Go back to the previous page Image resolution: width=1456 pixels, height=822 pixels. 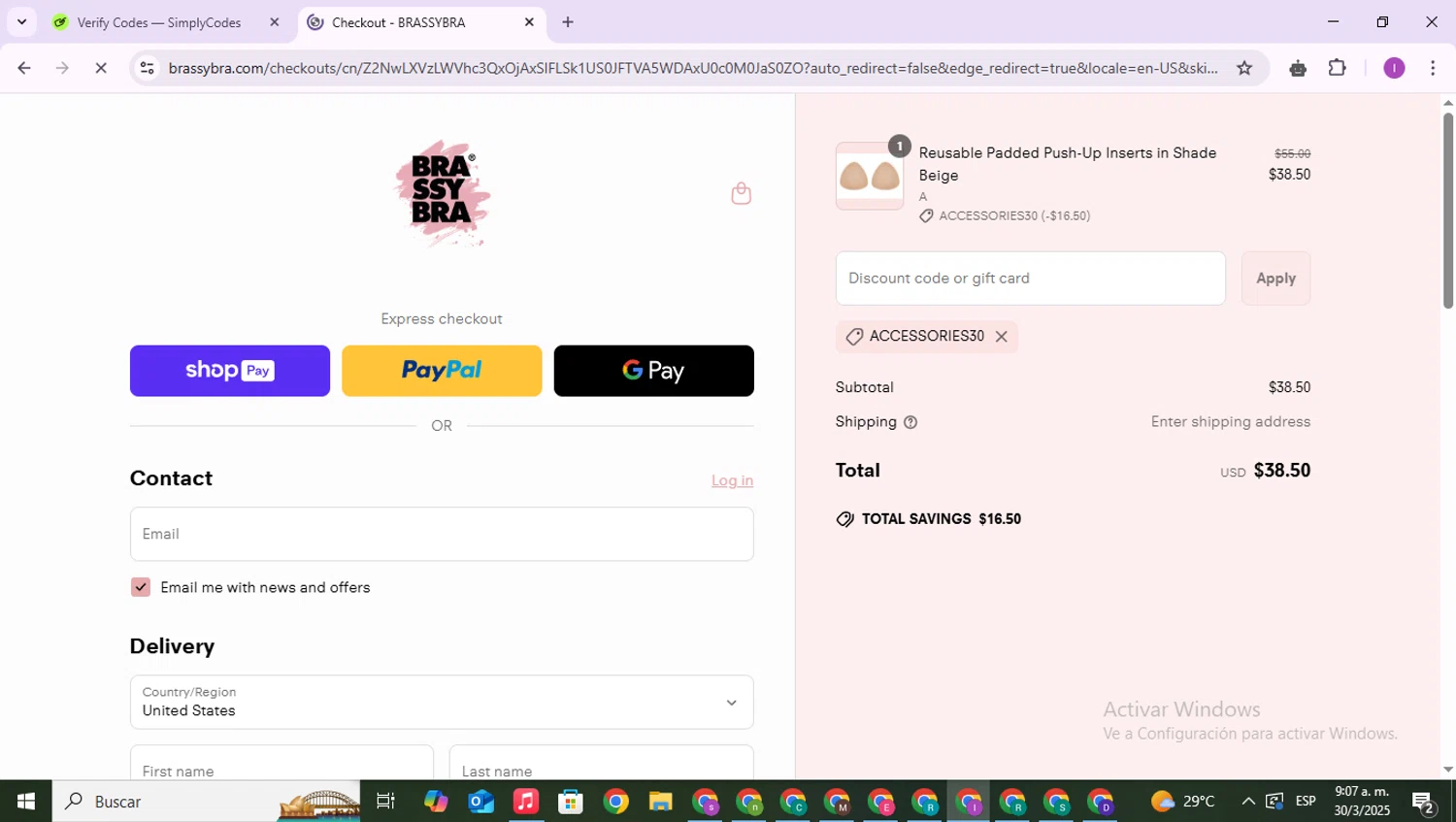pyautogui.click(x=24, y=68)
